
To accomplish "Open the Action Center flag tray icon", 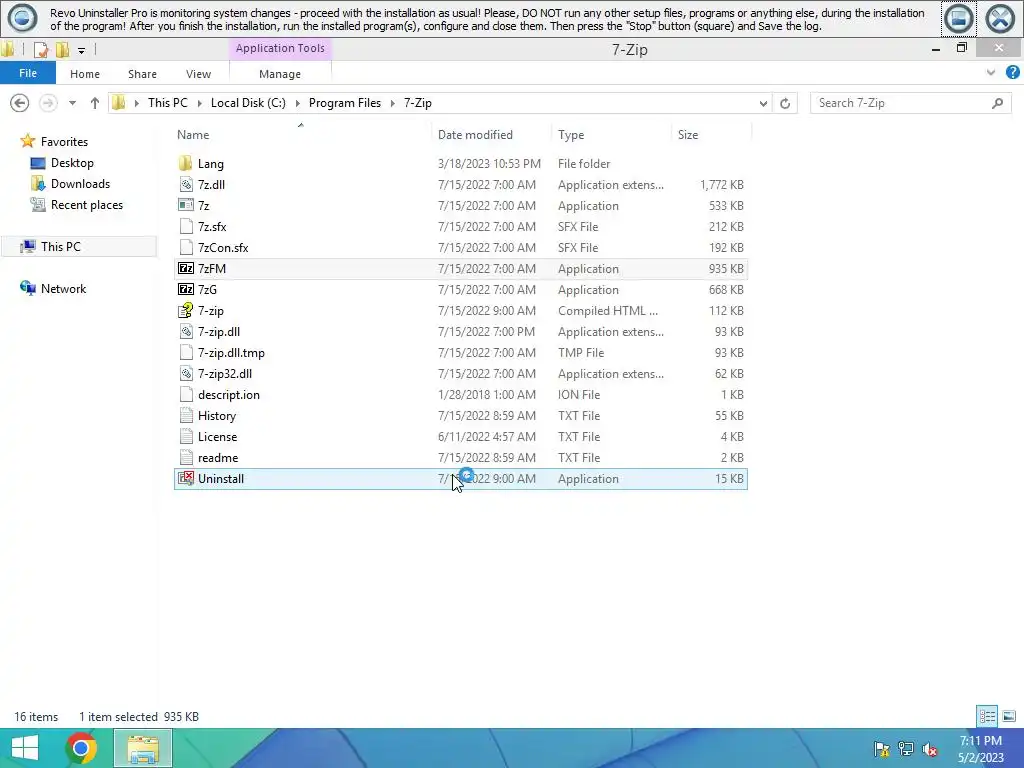I will coord(881,749).
